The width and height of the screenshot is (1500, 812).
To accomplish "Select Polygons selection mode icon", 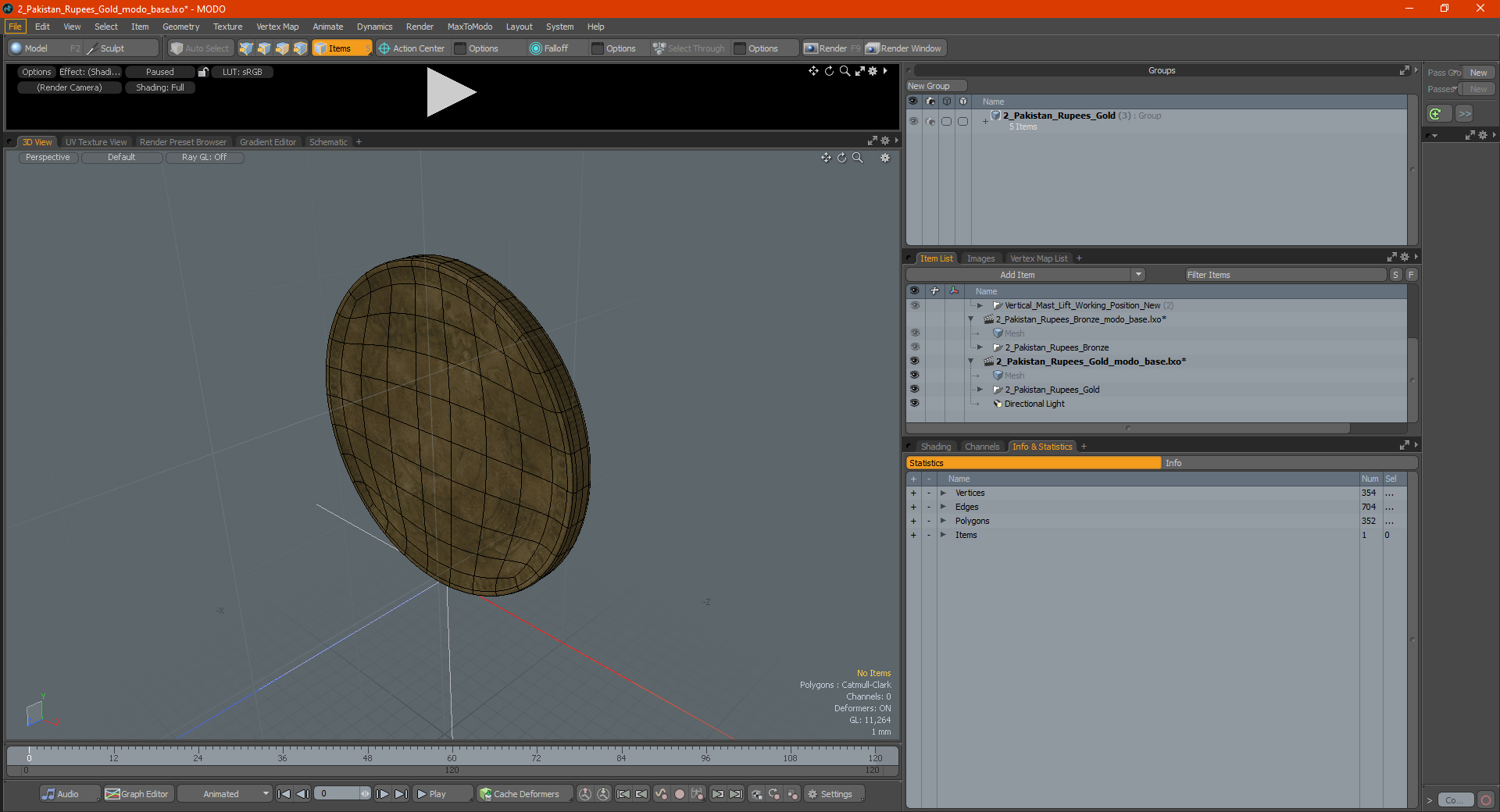I will (282, 48).
